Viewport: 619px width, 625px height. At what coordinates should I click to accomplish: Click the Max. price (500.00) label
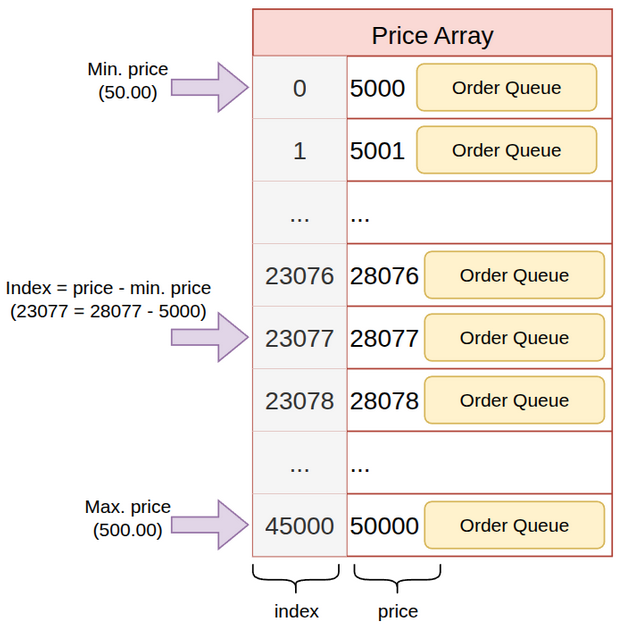pyautogui.click(x=128, y=519)
